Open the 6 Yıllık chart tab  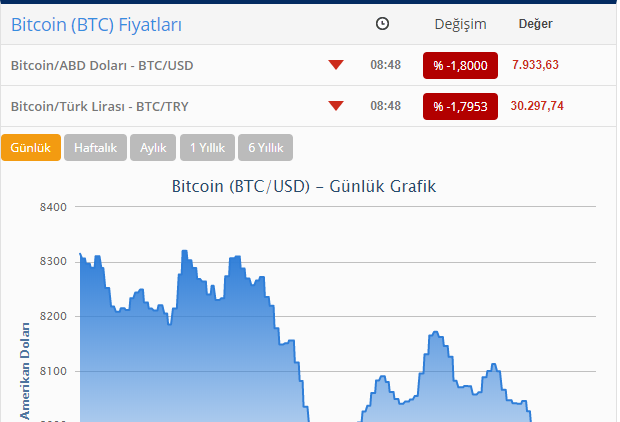(265, 148)
